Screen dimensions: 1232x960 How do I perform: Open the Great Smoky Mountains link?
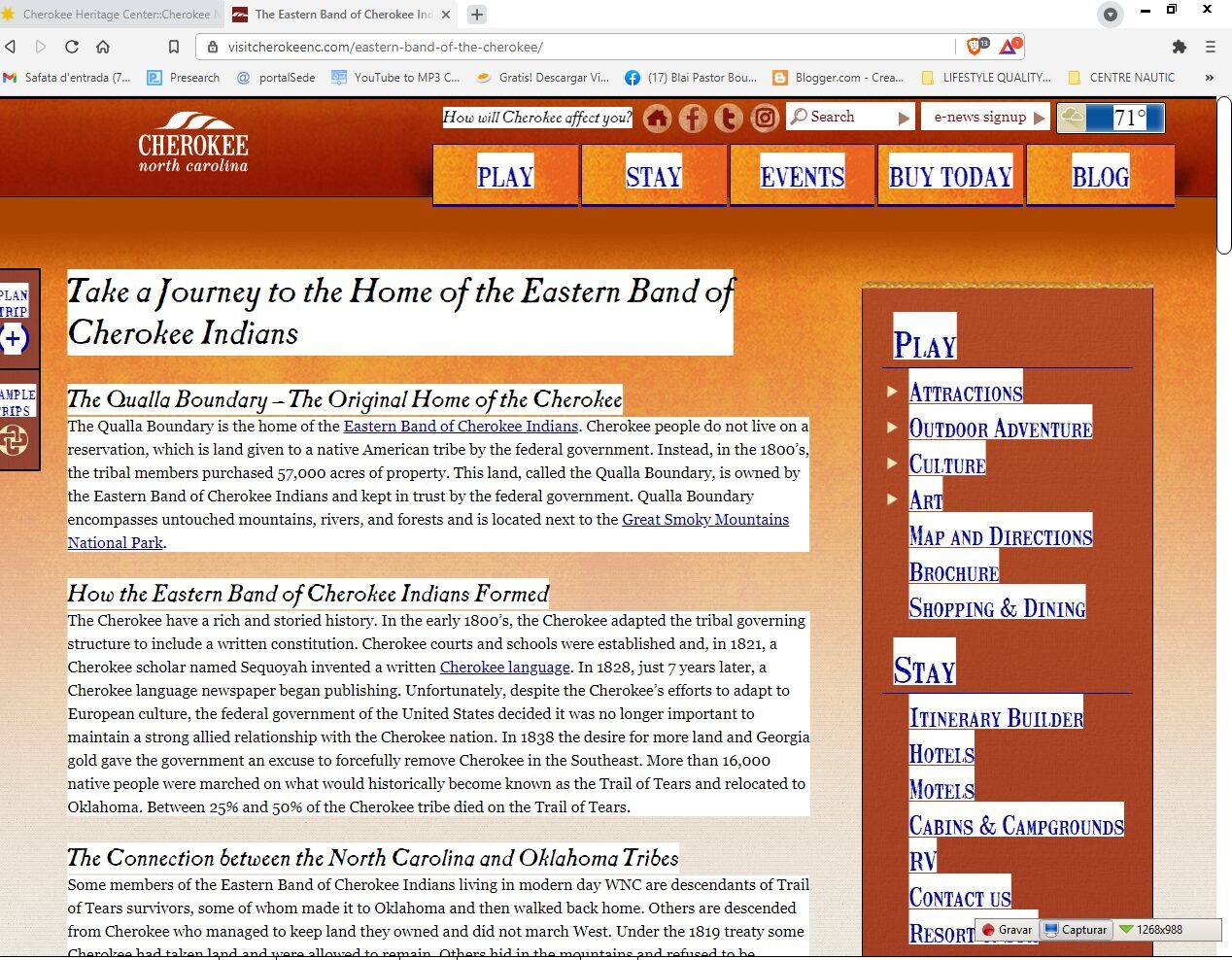click(x=704, y=520)
